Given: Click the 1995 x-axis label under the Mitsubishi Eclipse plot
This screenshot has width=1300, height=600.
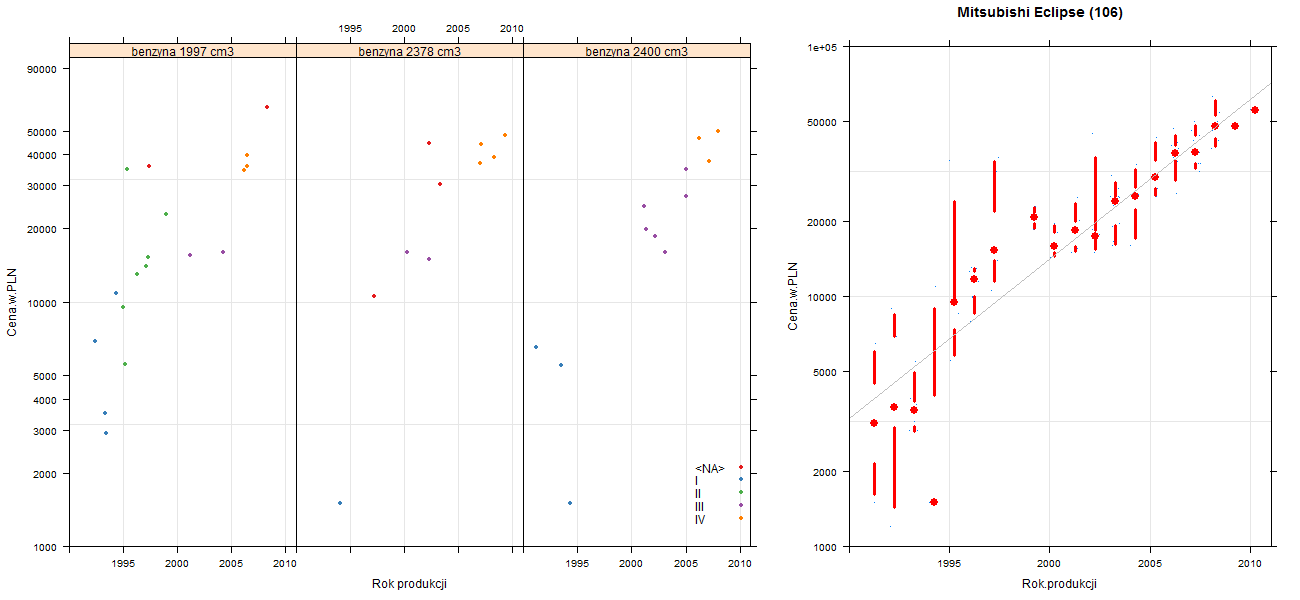Looking at the screenshot, I should click(949, 564).
